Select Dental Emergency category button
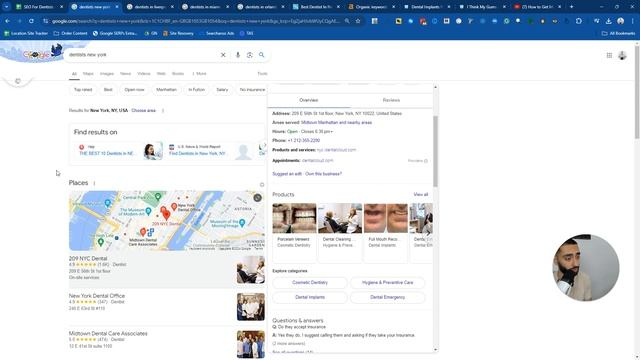 tap(387, 298)
